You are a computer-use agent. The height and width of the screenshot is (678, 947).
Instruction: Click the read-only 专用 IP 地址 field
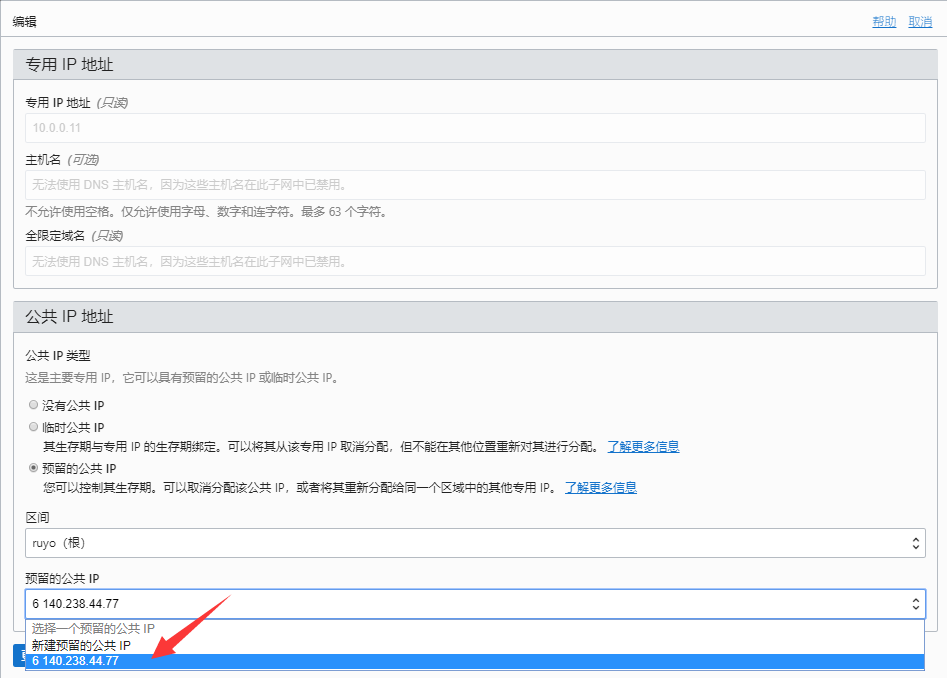point(475,128)
